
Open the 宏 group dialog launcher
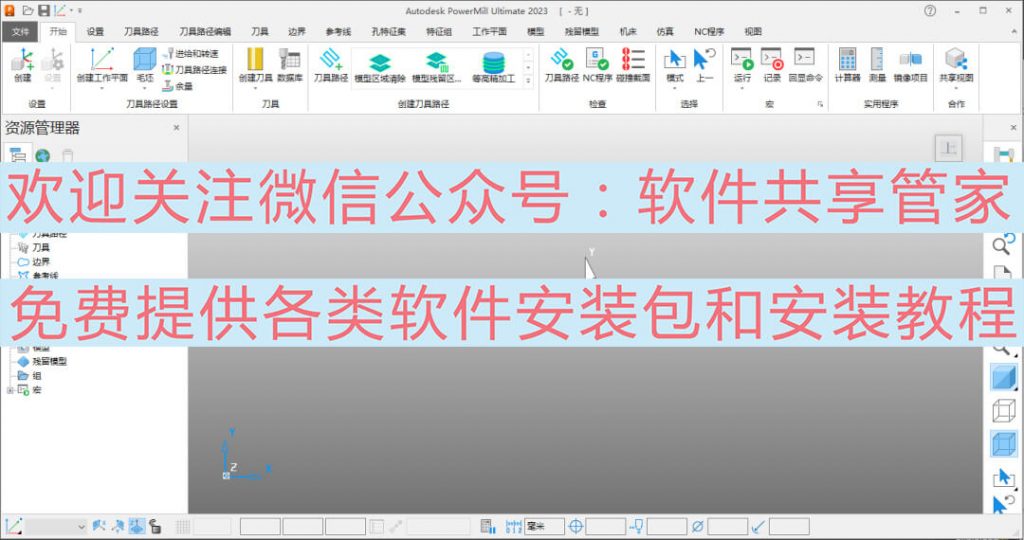coord(820,104)
